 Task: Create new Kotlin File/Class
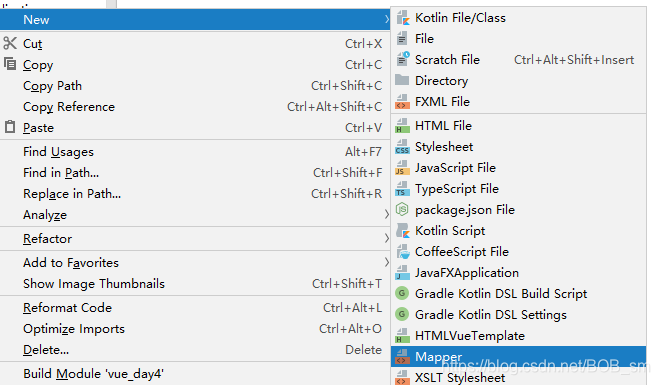pos(519,18)
